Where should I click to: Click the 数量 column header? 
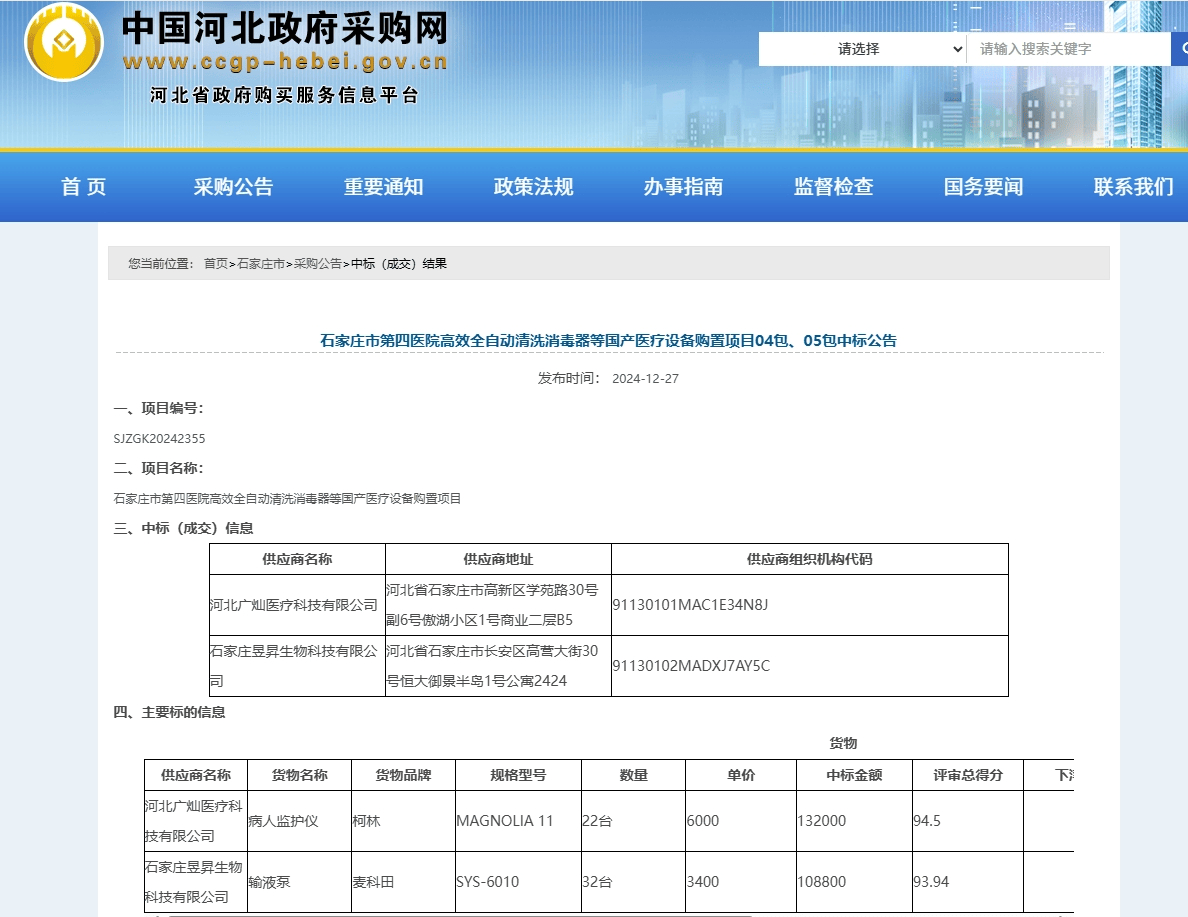[633, 775]
